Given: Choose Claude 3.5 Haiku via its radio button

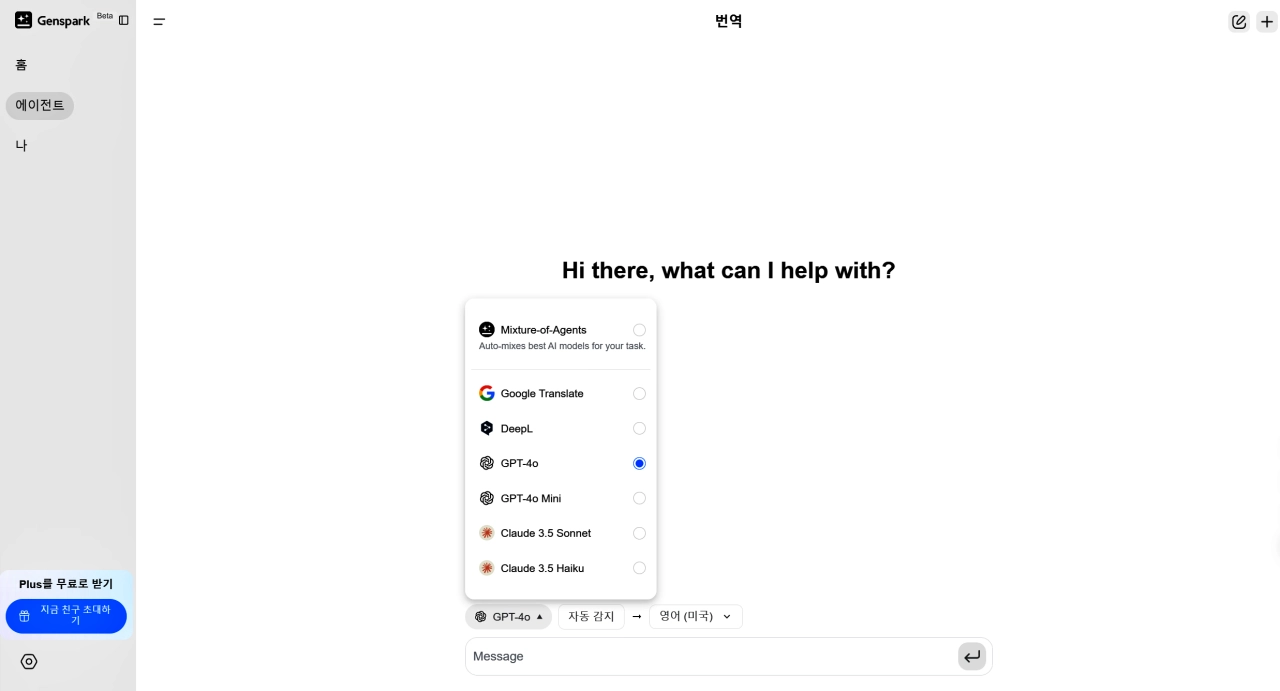Looking at the screenshot, I should click(x=639, y=568).
